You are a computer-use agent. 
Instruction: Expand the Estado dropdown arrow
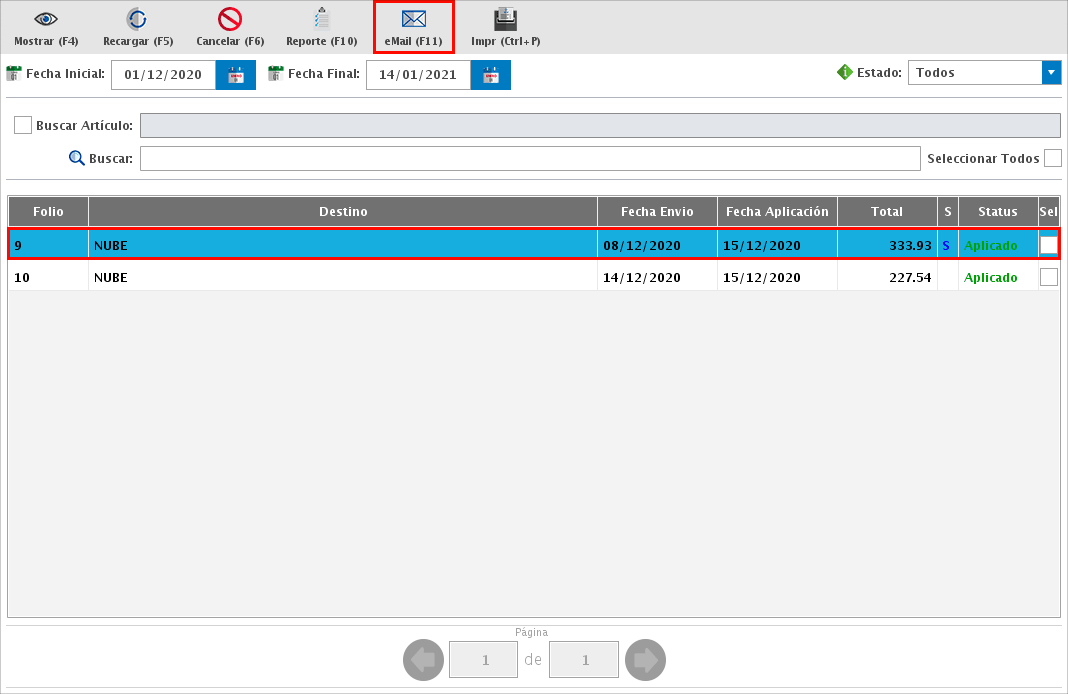coord(1051,73)
